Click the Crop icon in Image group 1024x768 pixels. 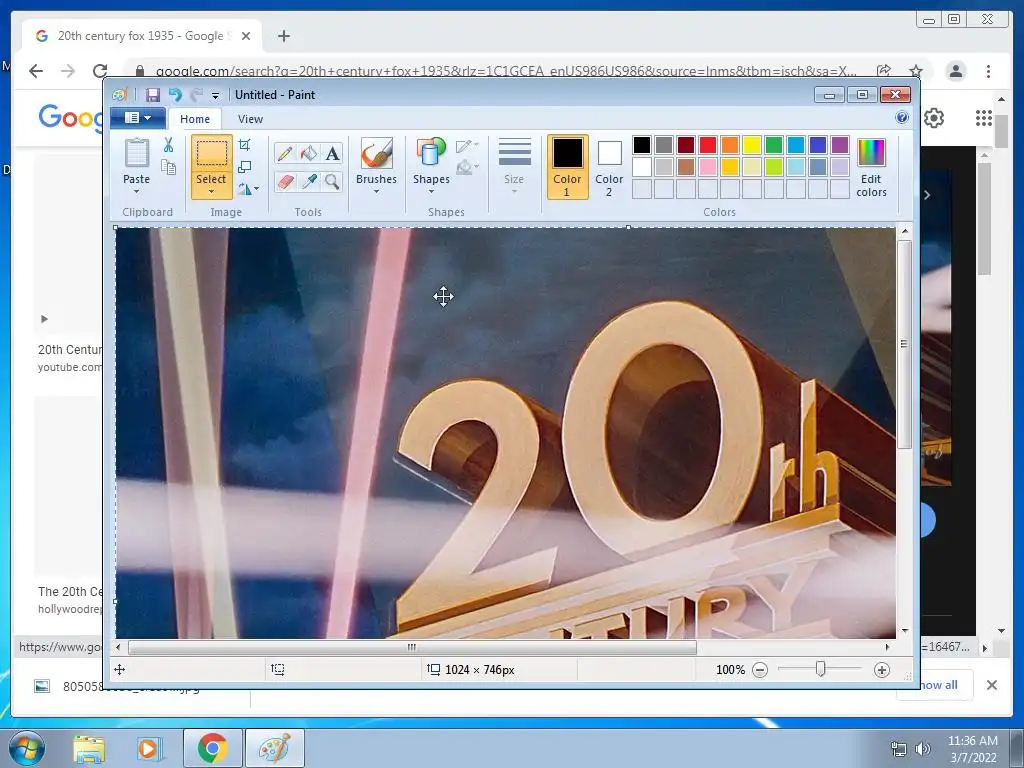pyautogui.click(x=244, y=145)
